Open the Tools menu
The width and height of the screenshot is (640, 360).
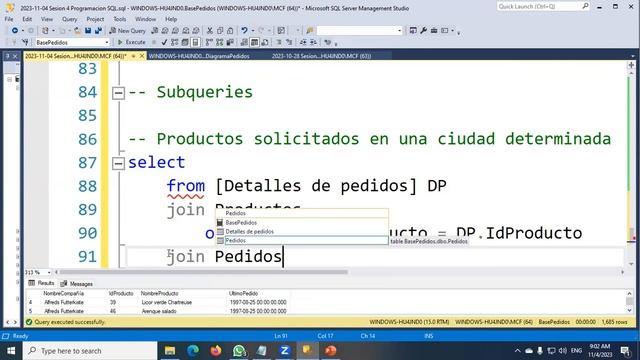coord(120,19)
